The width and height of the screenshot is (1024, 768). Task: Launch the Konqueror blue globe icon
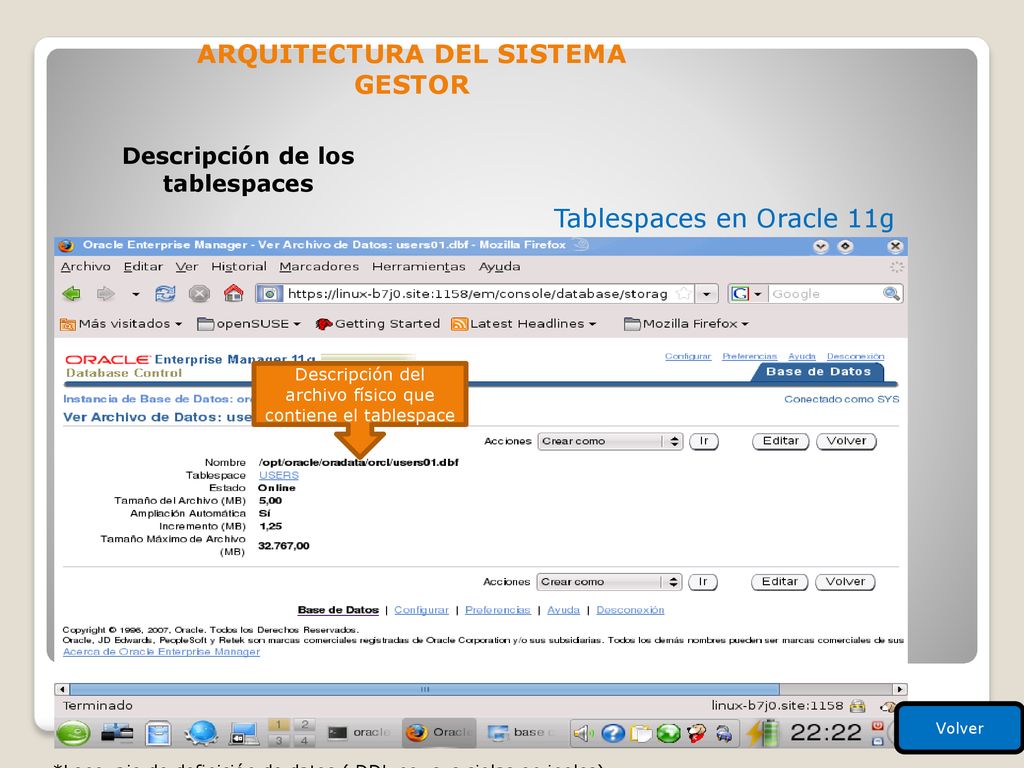201,733
